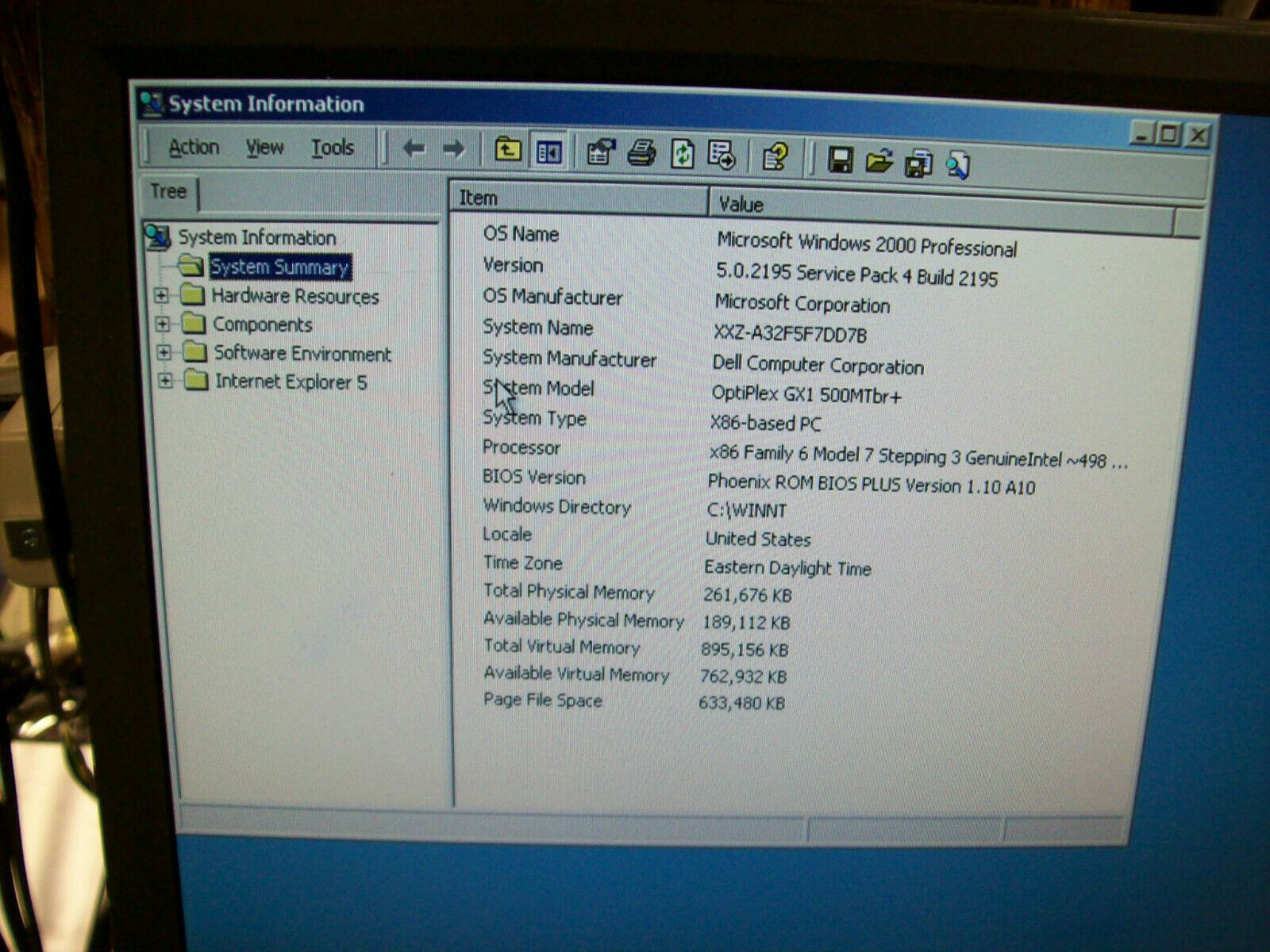Click the Page File Space item
The height and width of the screenshot is (952, 1270).
pos(542,701)
